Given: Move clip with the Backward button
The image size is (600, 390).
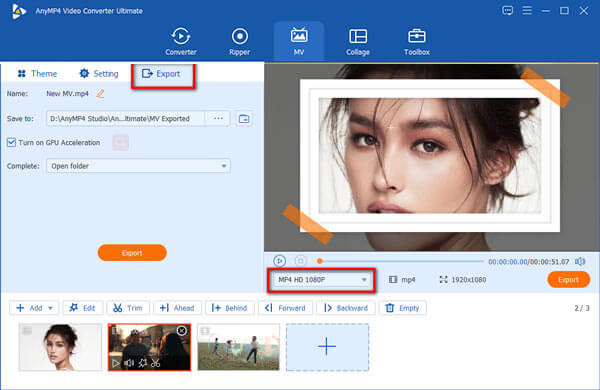Looking at the screenshot, I should [x=346, y=308].
